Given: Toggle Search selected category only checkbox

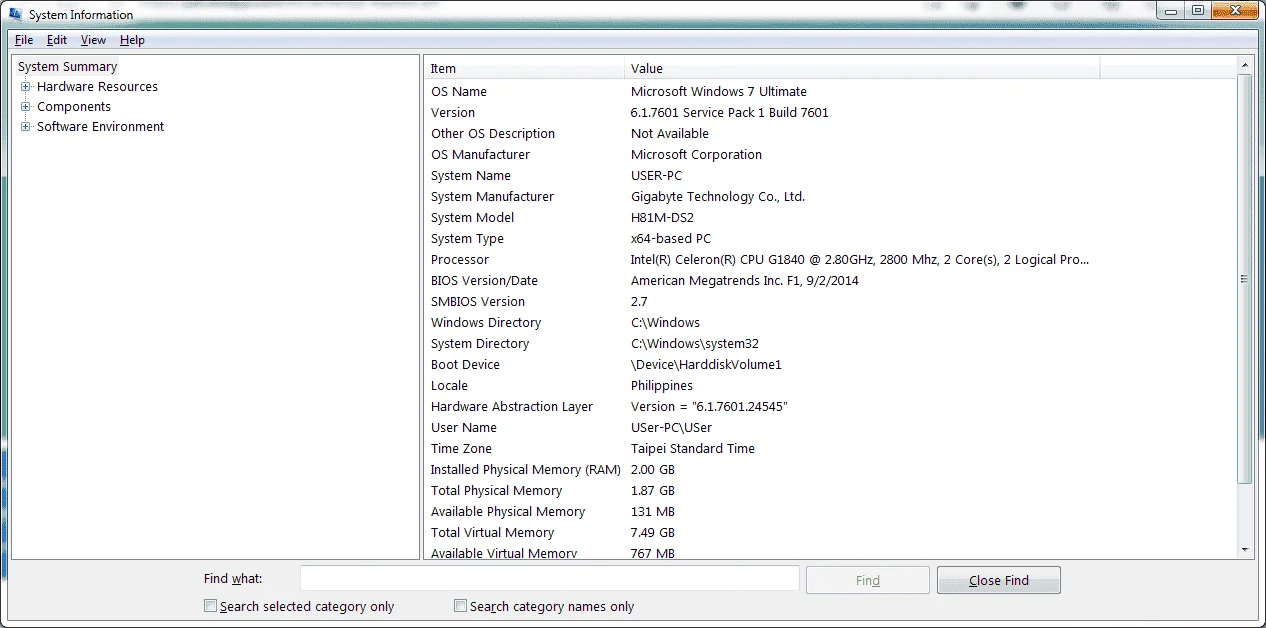Looking at the screenshot, I should (210, 606).
